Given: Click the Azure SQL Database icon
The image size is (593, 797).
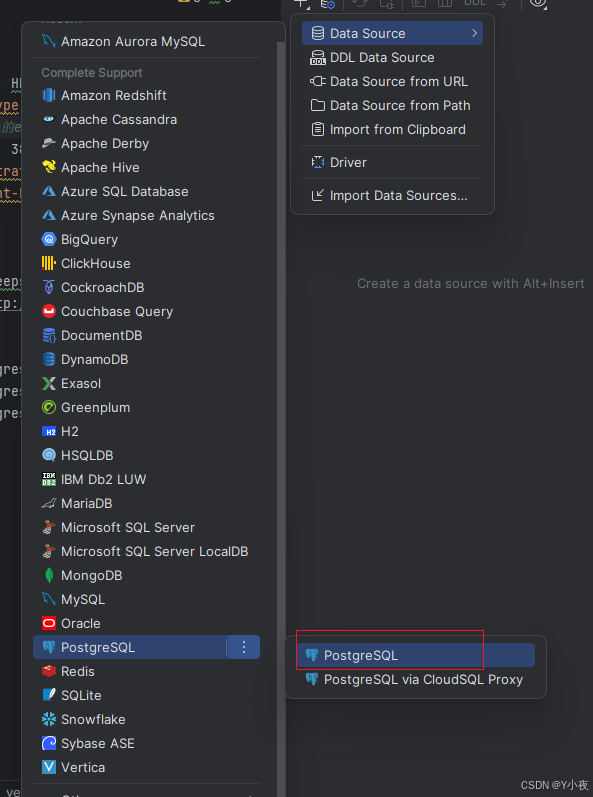Looking at the screenshot, I should [49, 192].
